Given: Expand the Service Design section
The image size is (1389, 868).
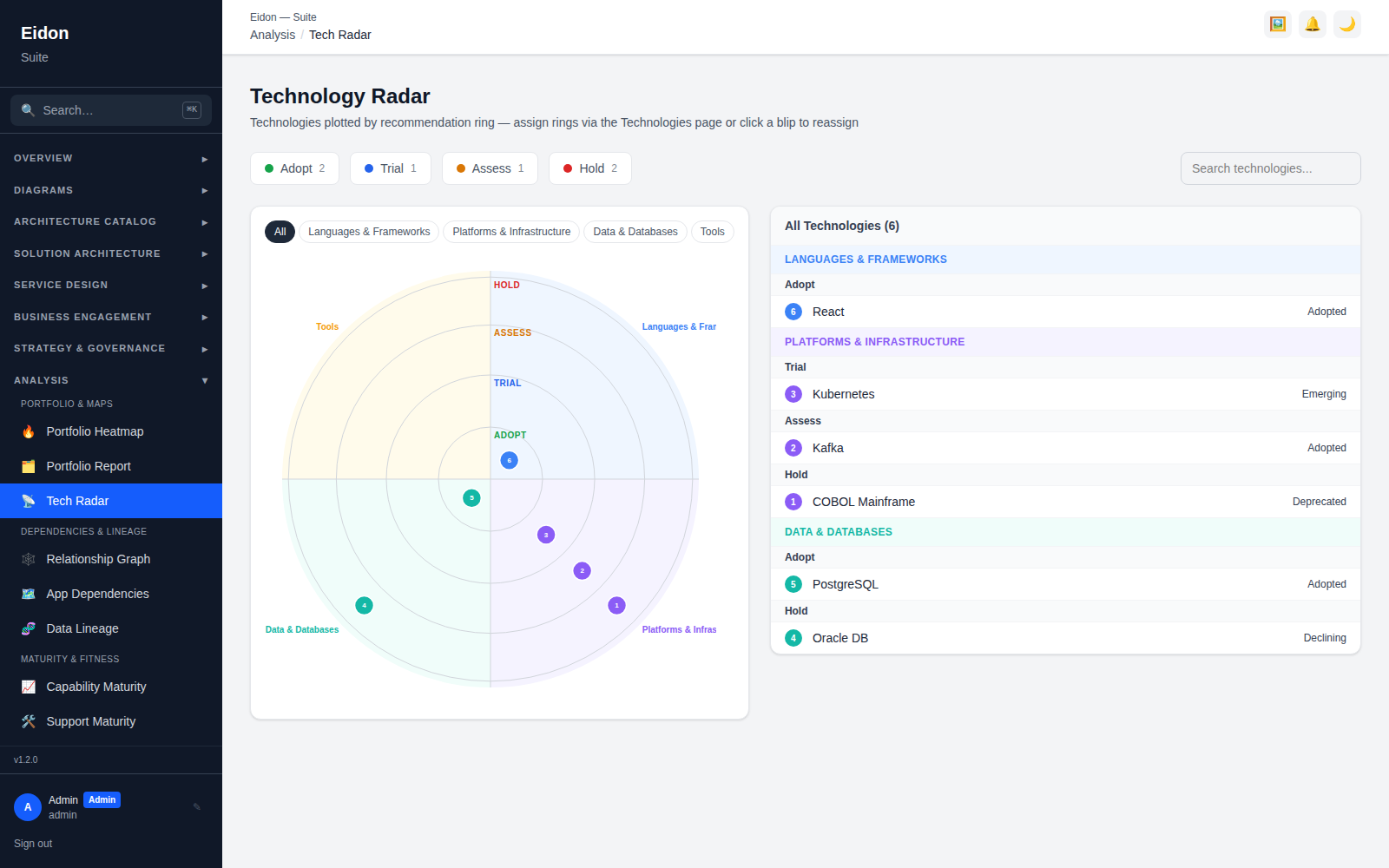Looking at the screenshot, I should [111, 285].
